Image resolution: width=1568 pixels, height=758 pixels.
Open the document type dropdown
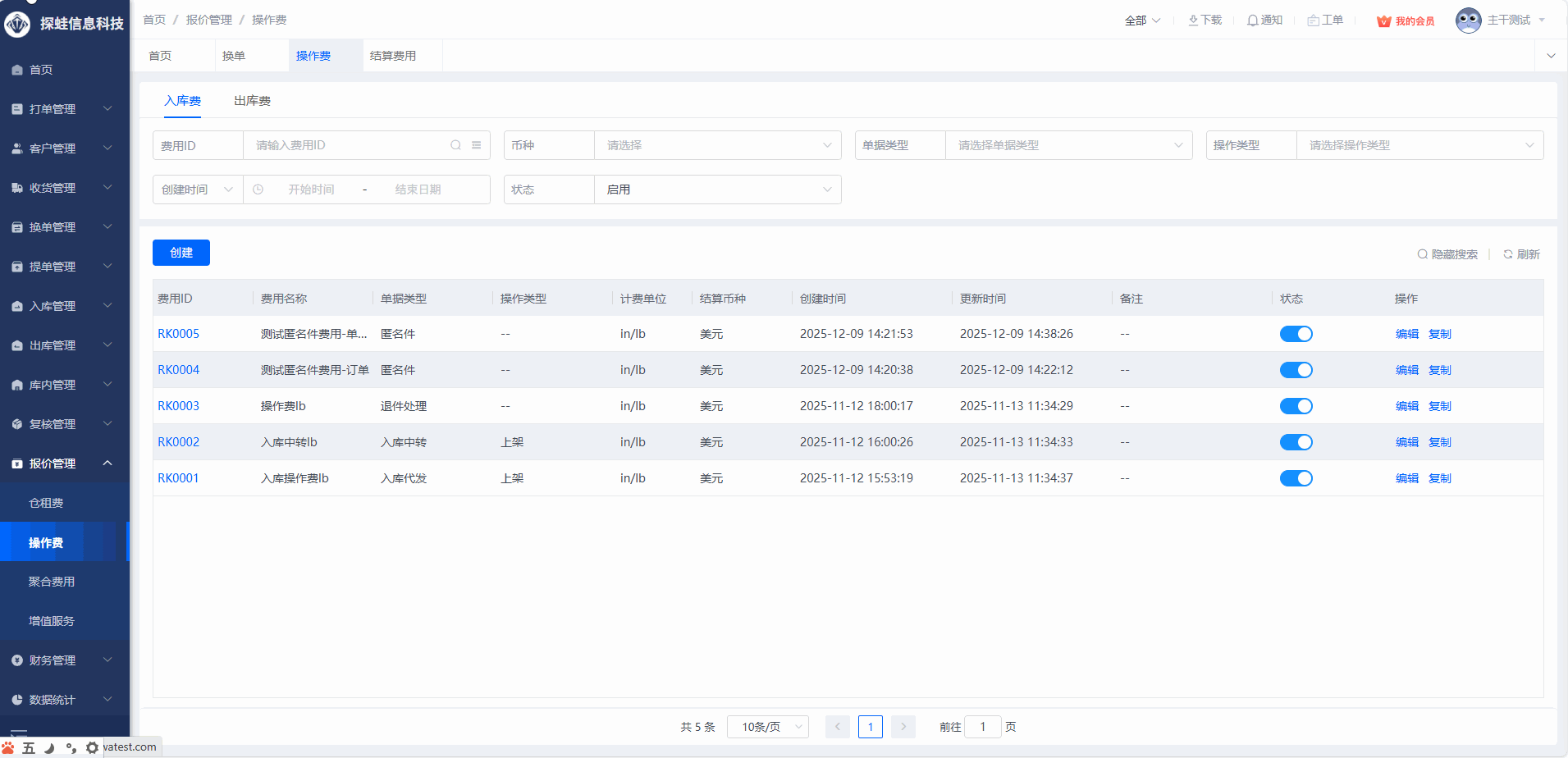[1067, 145]
